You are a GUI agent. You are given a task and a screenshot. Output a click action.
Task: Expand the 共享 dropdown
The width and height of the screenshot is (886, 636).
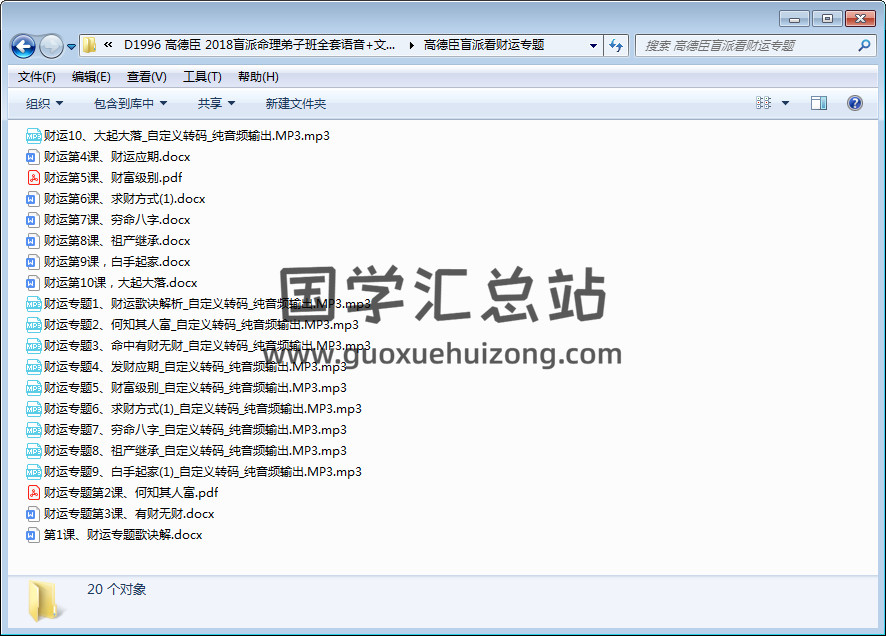pyautogui.click(x=216, y=103)
